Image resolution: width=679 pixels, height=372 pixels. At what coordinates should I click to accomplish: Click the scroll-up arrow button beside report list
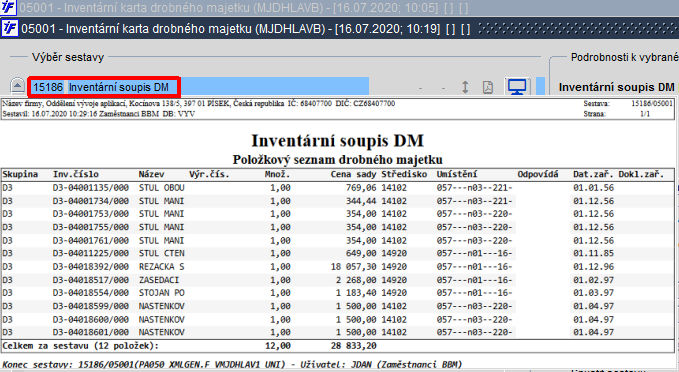[17, 86]
